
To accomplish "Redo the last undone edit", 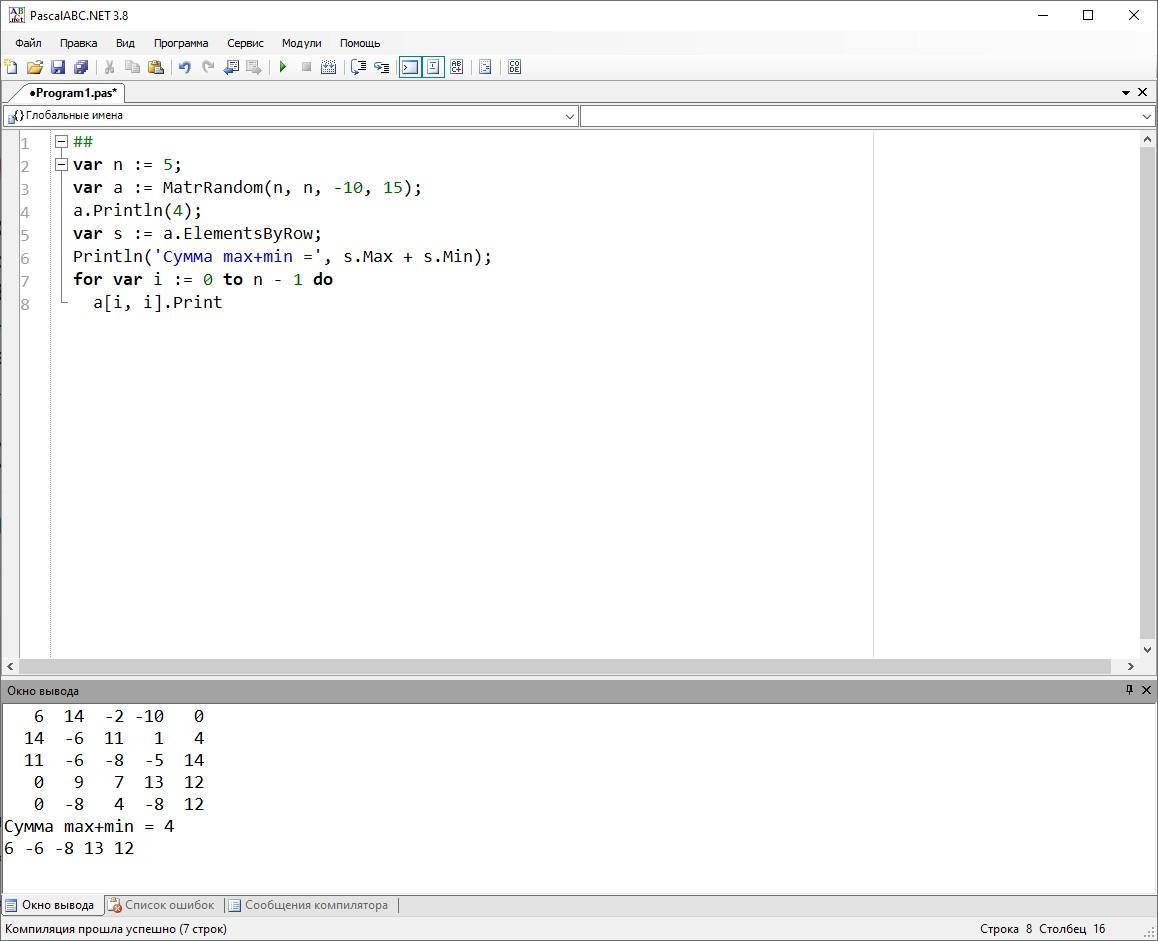I will coord(208,67).
